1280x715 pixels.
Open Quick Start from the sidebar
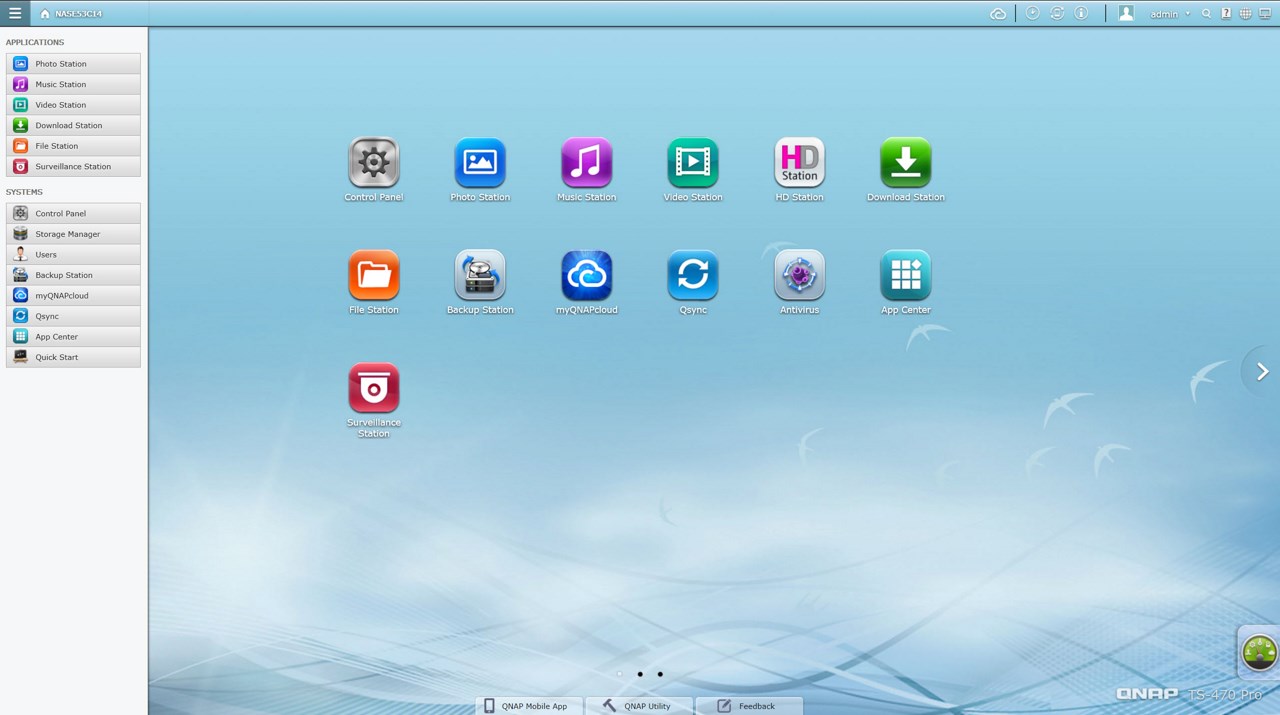tap(73, 357)
